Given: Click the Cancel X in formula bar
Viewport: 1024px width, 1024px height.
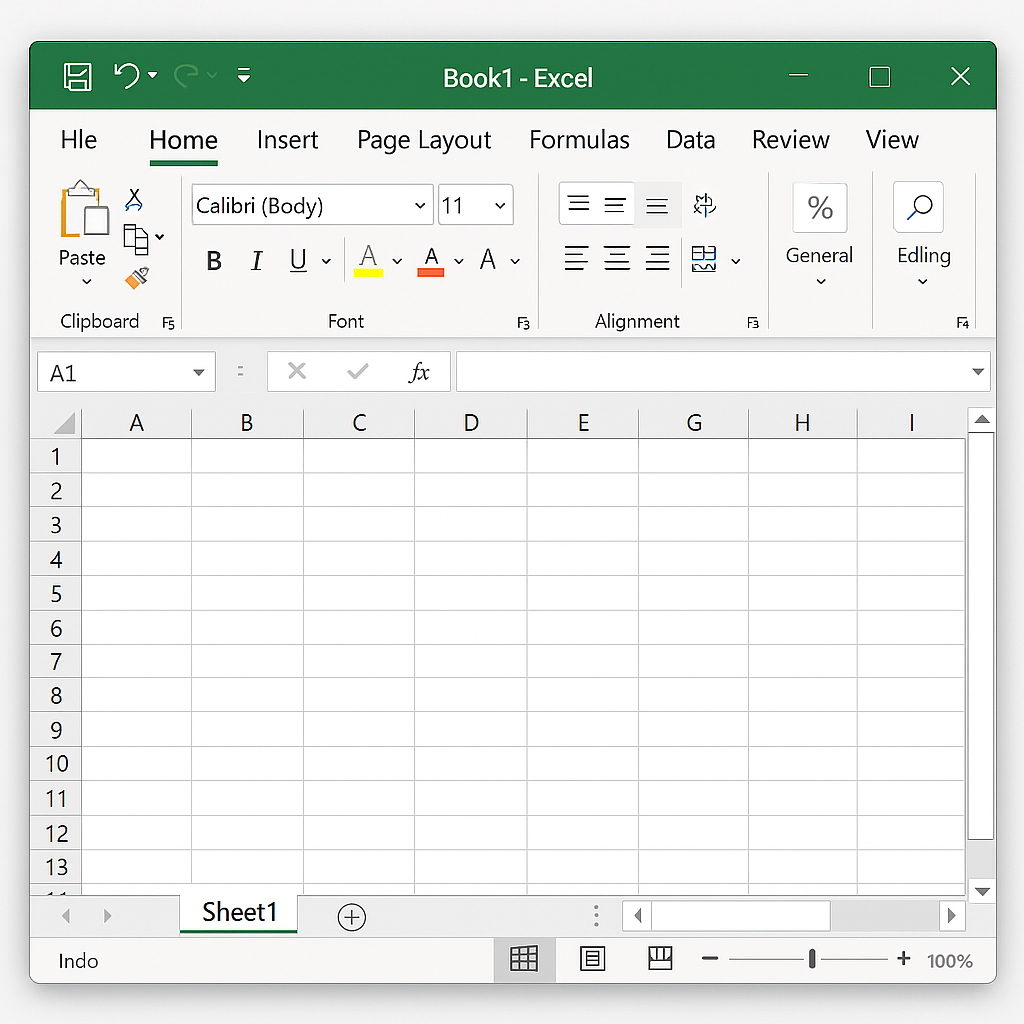Looking at the screenshot, I should point(296,372).
